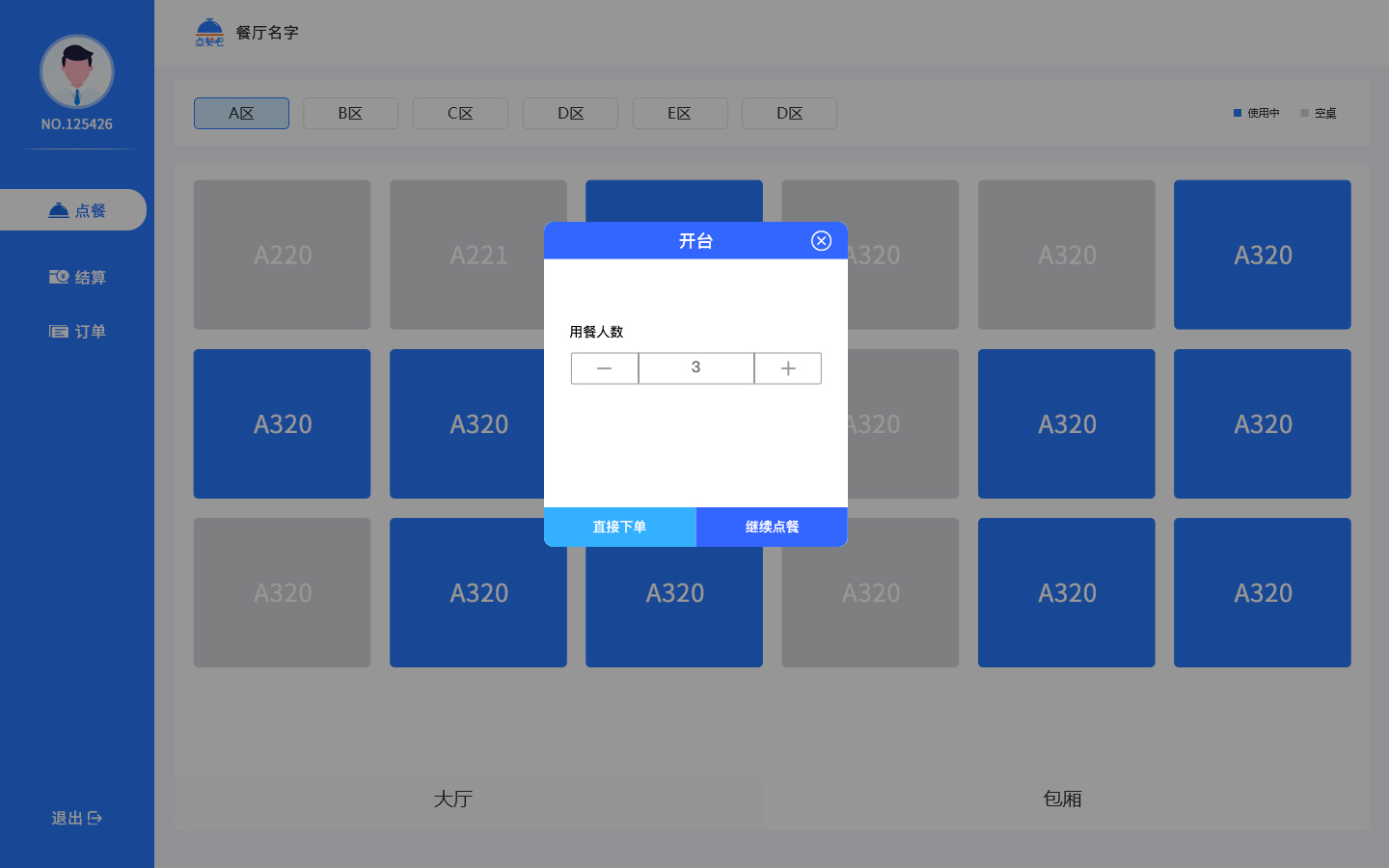Viewport: 1389px width, 868px height.
Task: Select the 大厅 bottom tab
Action: click(453, 799)
